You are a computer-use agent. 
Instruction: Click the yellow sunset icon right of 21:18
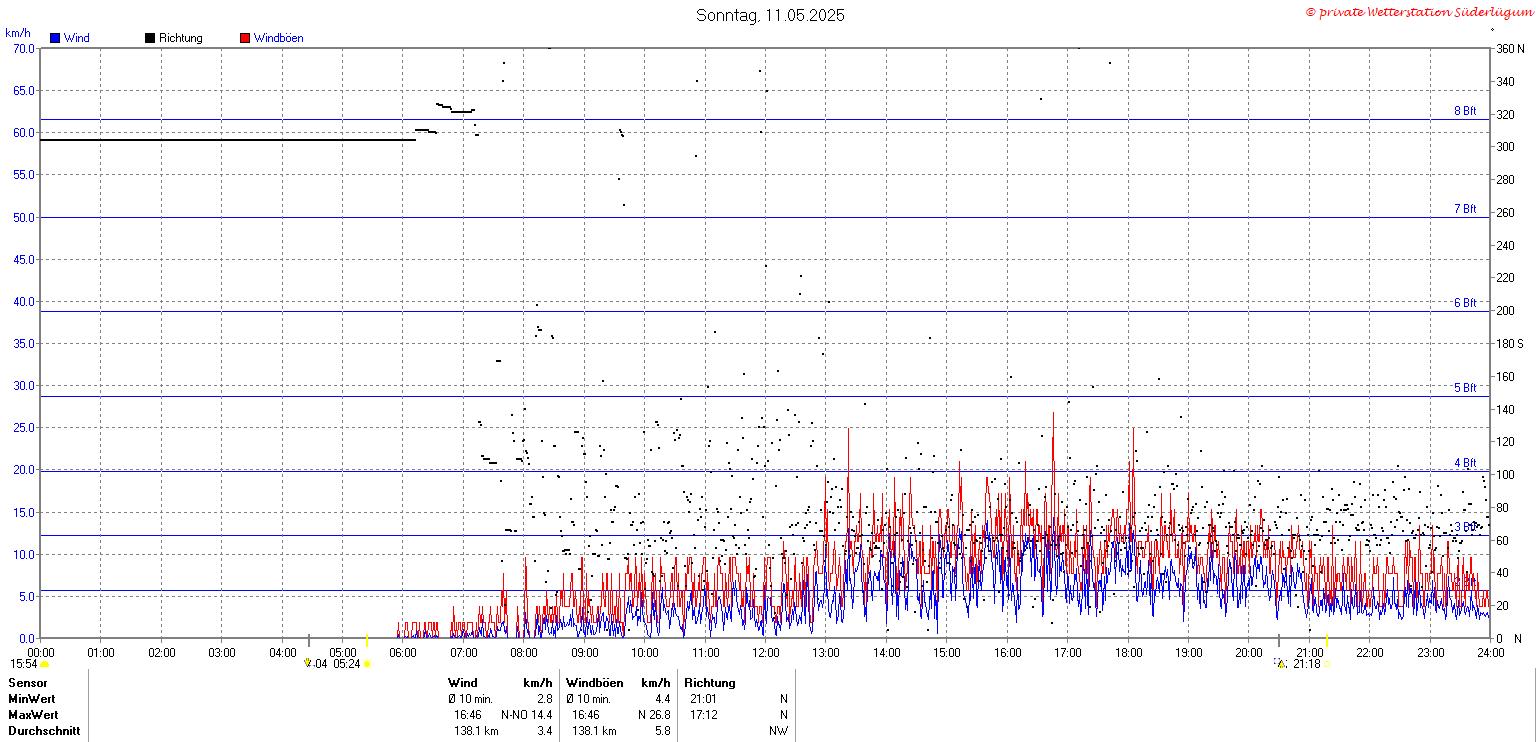pyautogui.click(x=1327, y=664)
